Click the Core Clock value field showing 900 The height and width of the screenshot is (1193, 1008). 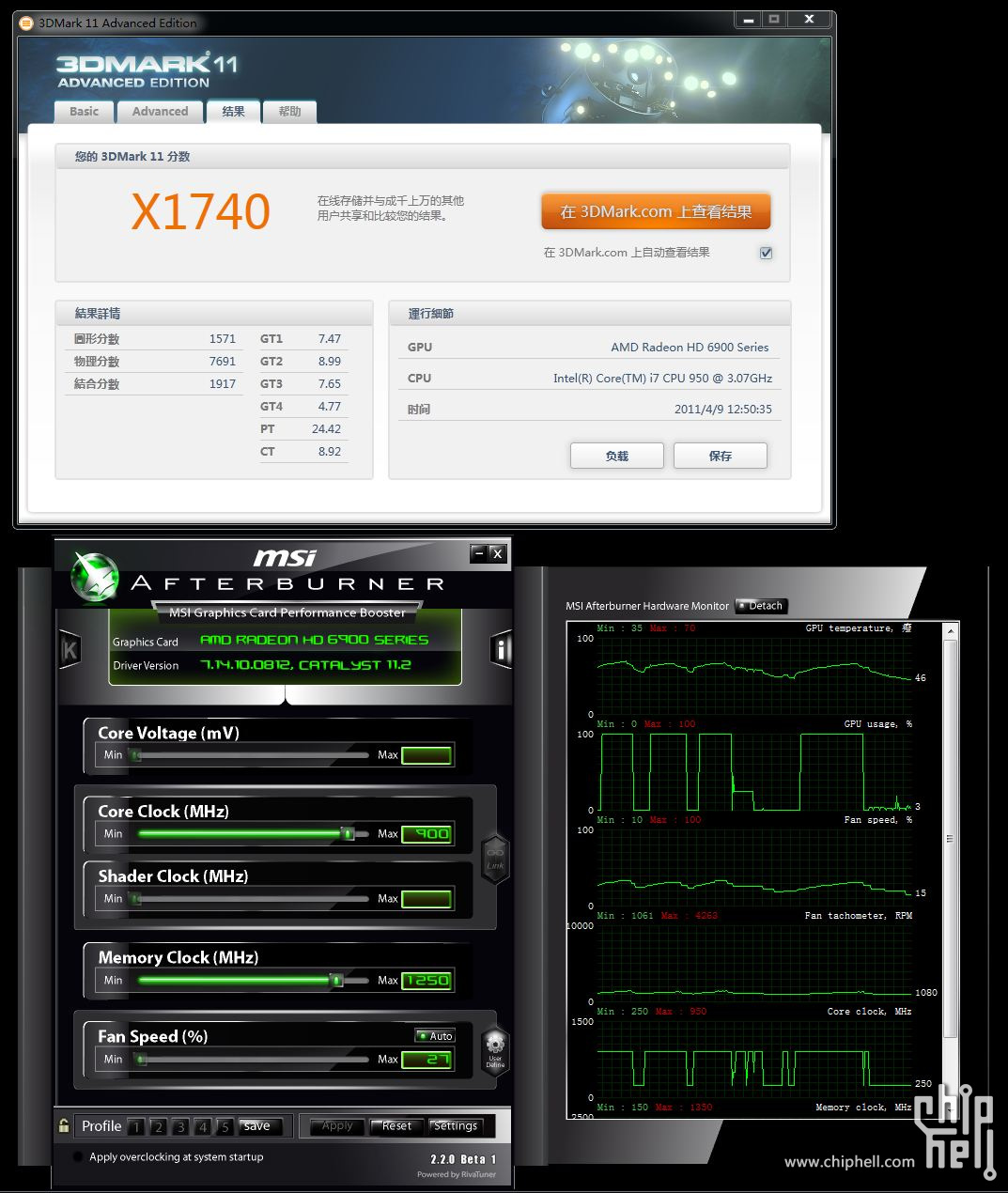tap(426, 833)
